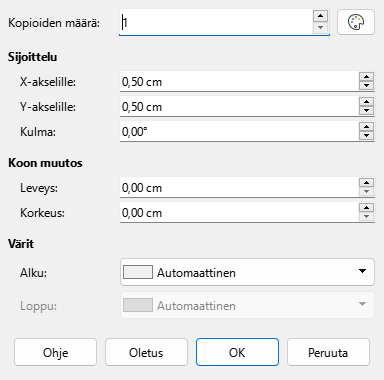Decrease the Kulma angle value

point(366,135)
